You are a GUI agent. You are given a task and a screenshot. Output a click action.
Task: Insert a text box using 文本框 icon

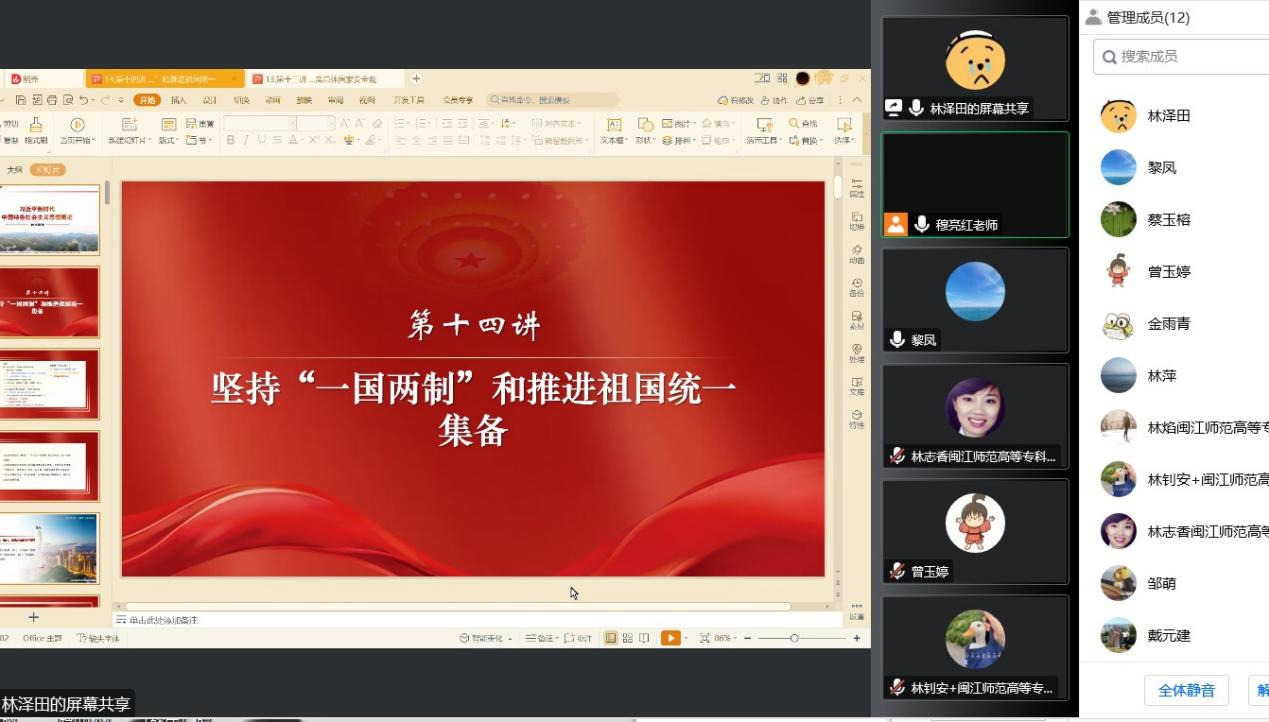(x=613, y=125)
